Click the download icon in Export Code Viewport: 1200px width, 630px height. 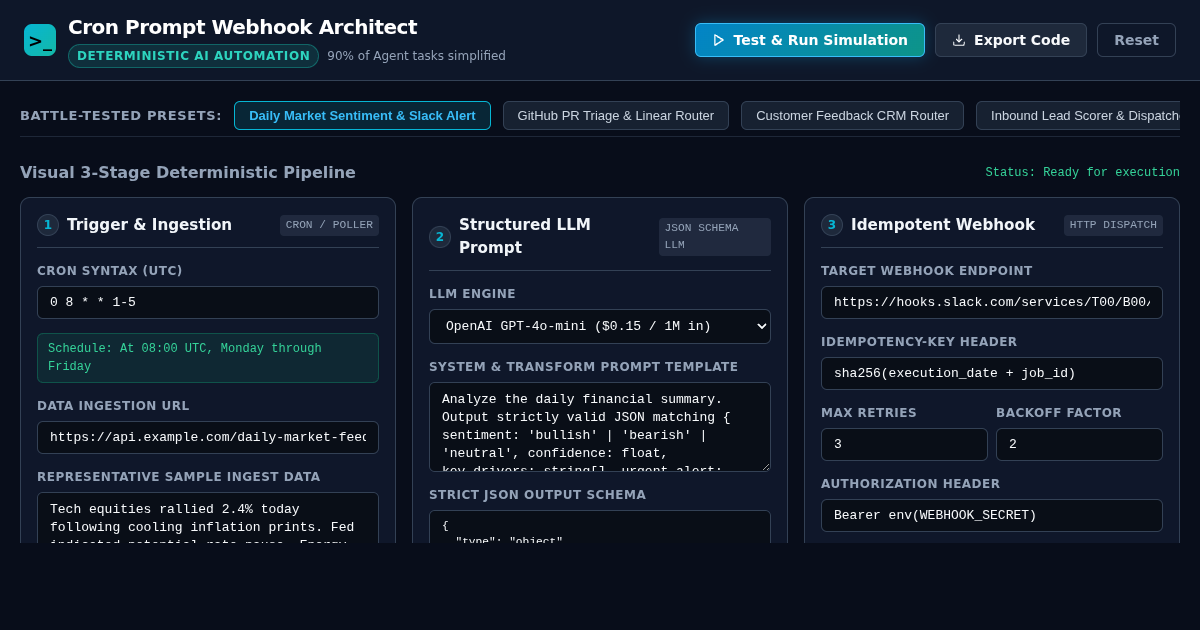959,40
